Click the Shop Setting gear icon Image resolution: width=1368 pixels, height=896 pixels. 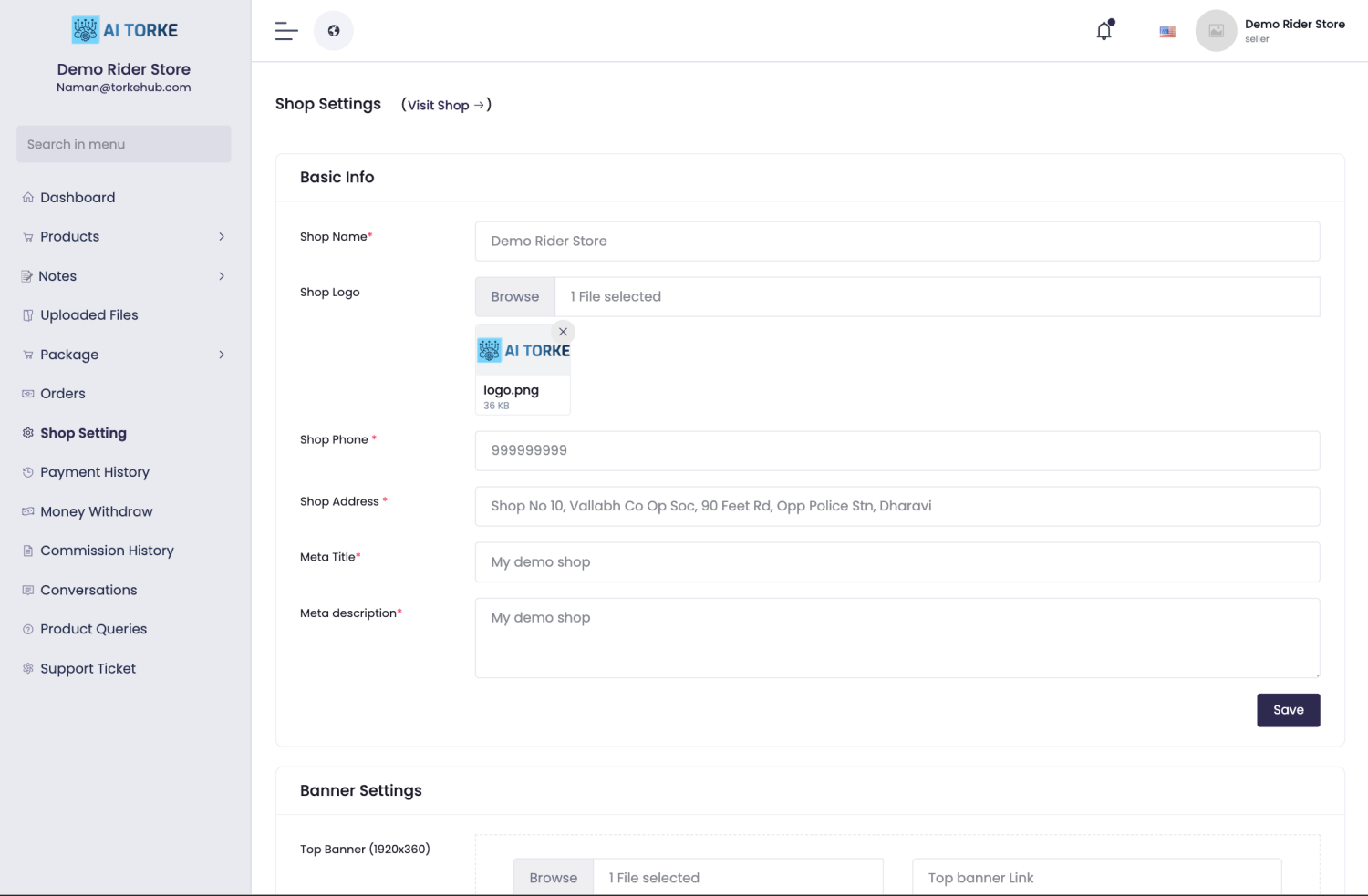[28, 433]
